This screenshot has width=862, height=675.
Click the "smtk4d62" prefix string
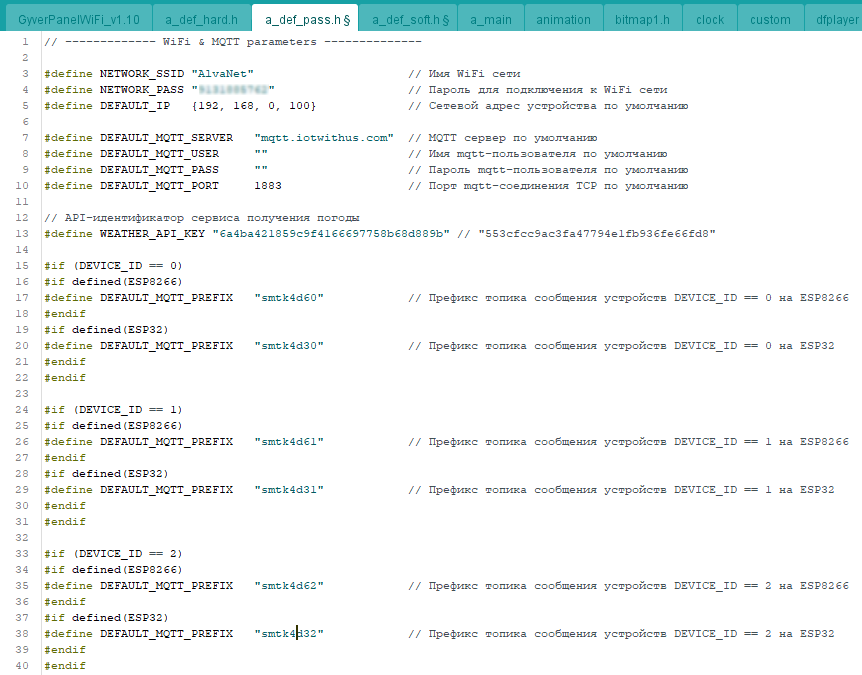click(x=289, y=586)
